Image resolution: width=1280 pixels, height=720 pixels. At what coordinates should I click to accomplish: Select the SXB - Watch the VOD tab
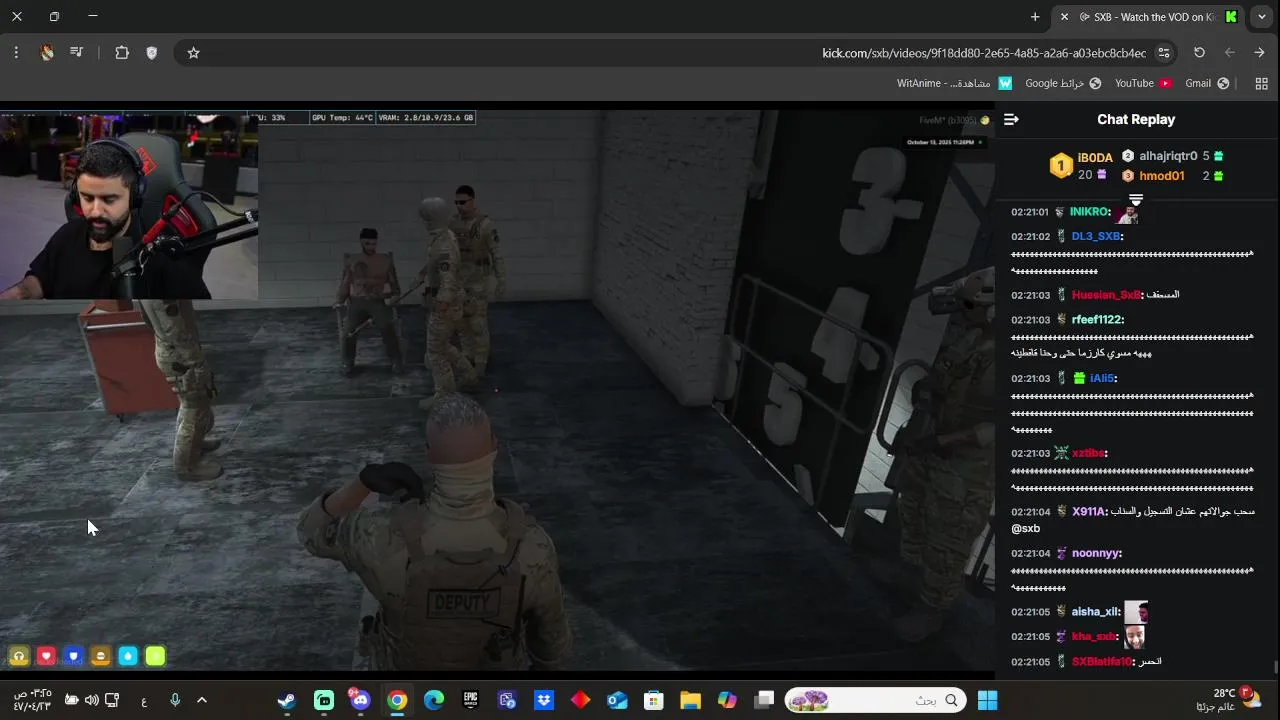pyautogui.click(x=1148, y=17)
